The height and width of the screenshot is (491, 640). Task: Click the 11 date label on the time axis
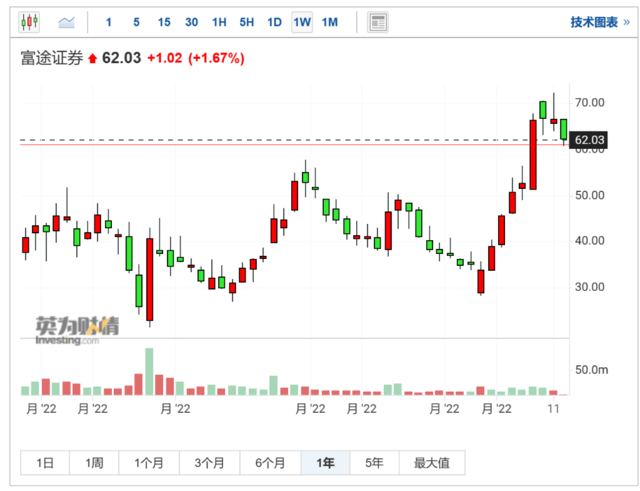pos(553,409)
